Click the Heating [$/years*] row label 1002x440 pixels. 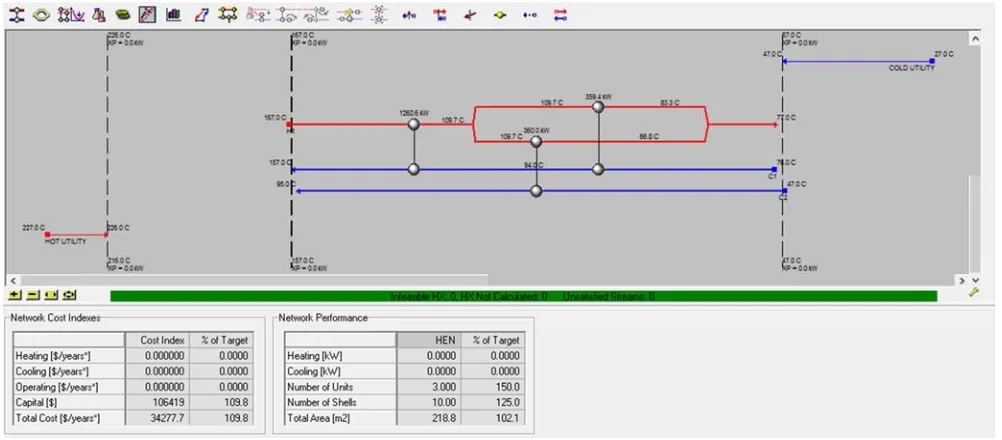(69, 356)
